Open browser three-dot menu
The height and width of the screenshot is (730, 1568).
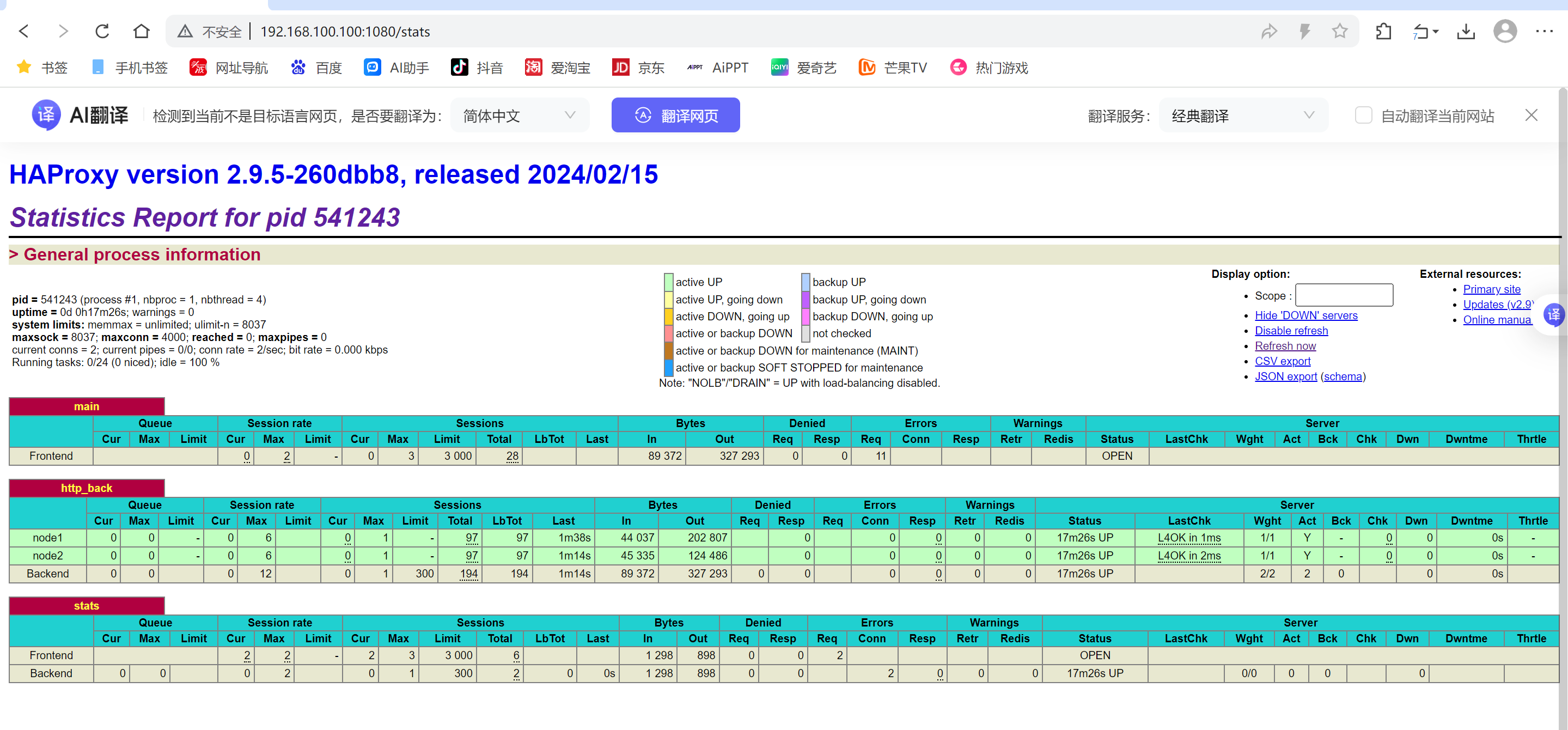pos(1544,31)
